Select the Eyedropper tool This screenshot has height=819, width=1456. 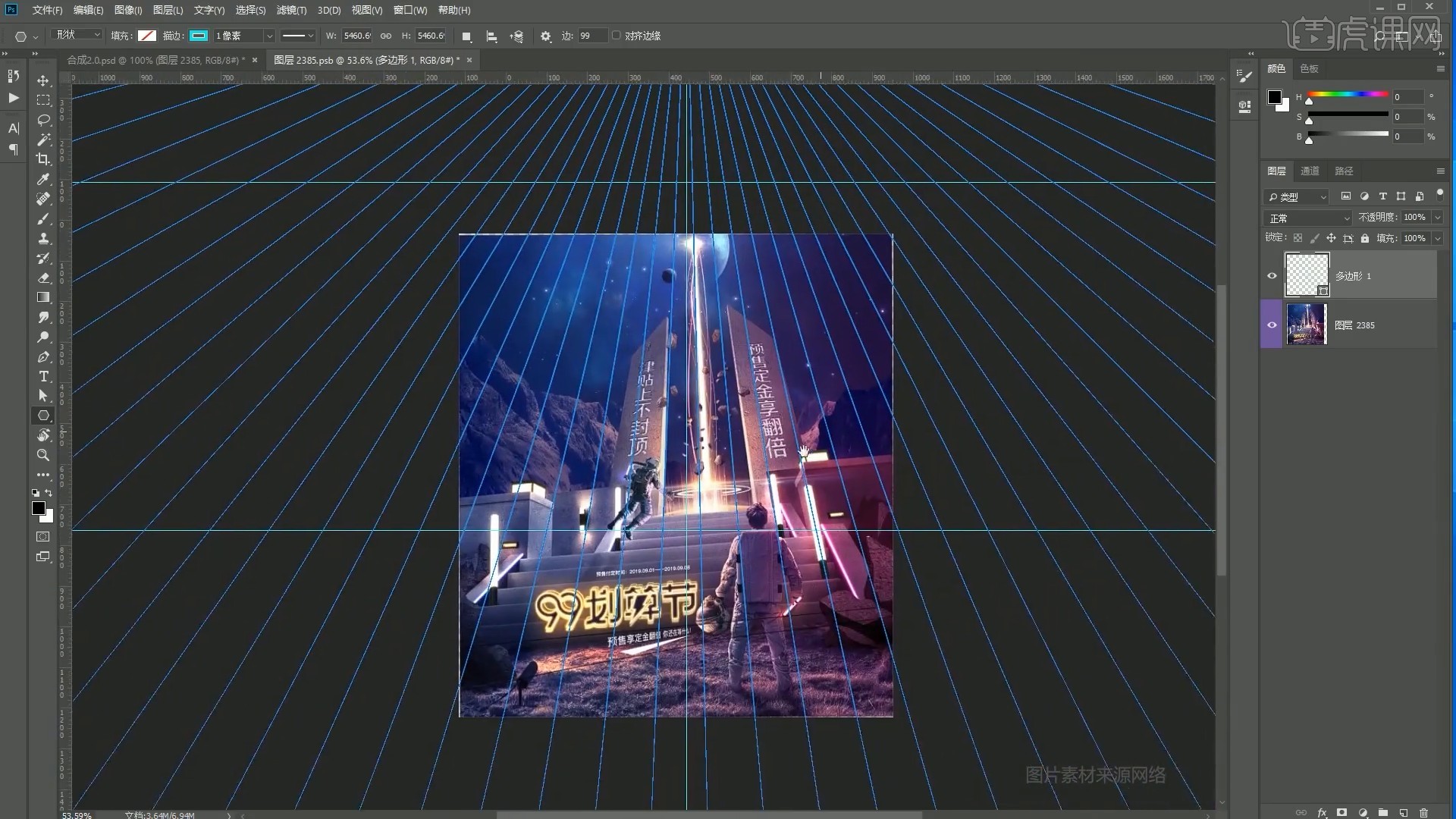coord(43,179)
